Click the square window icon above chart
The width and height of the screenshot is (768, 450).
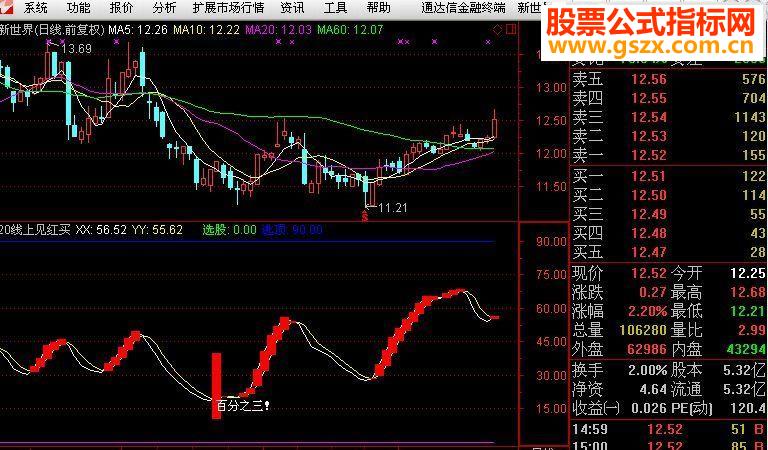tap(511, 30)
